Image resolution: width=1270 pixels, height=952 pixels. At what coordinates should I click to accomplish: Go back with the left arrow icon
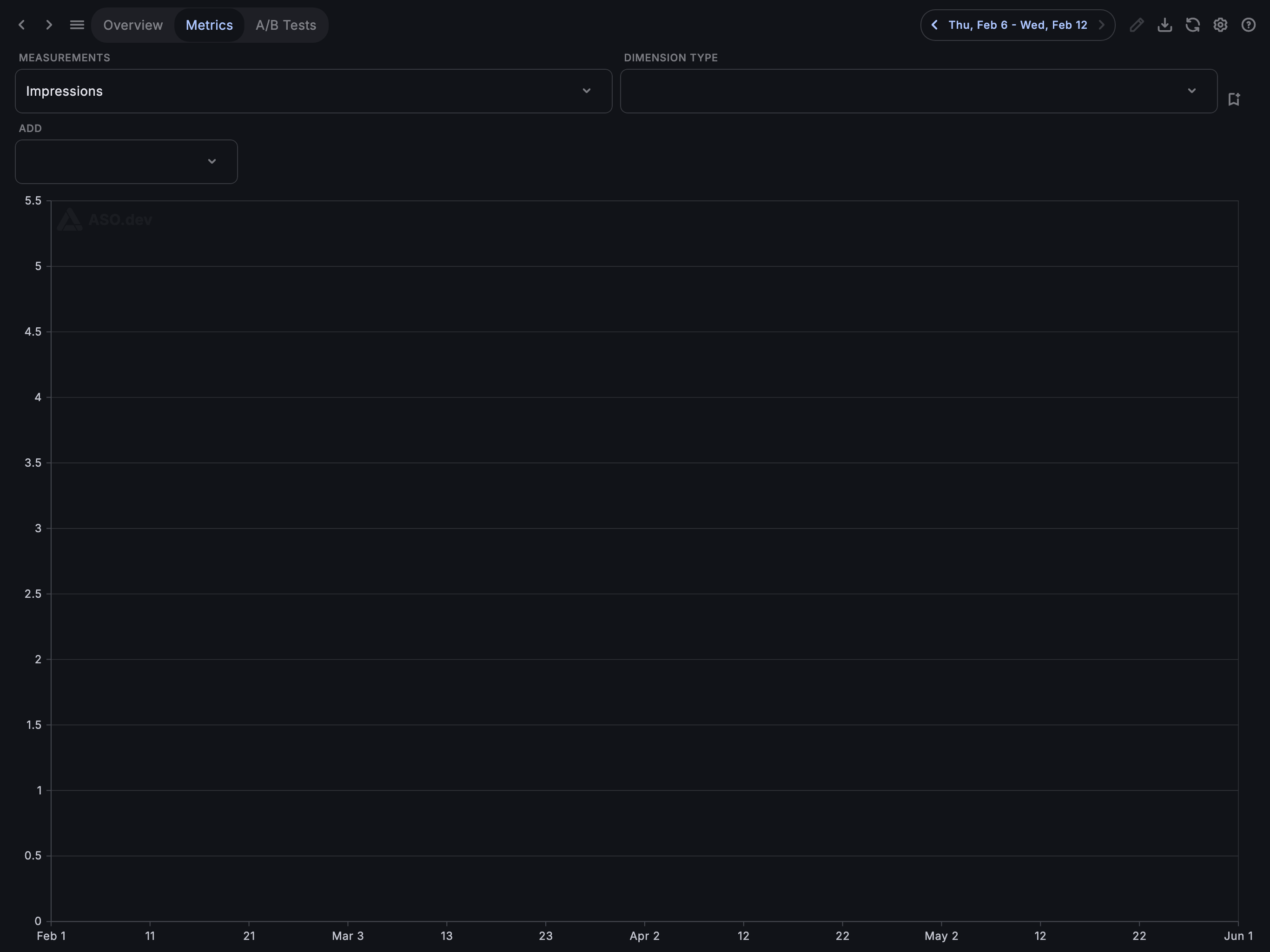click(x=22, y=25)
